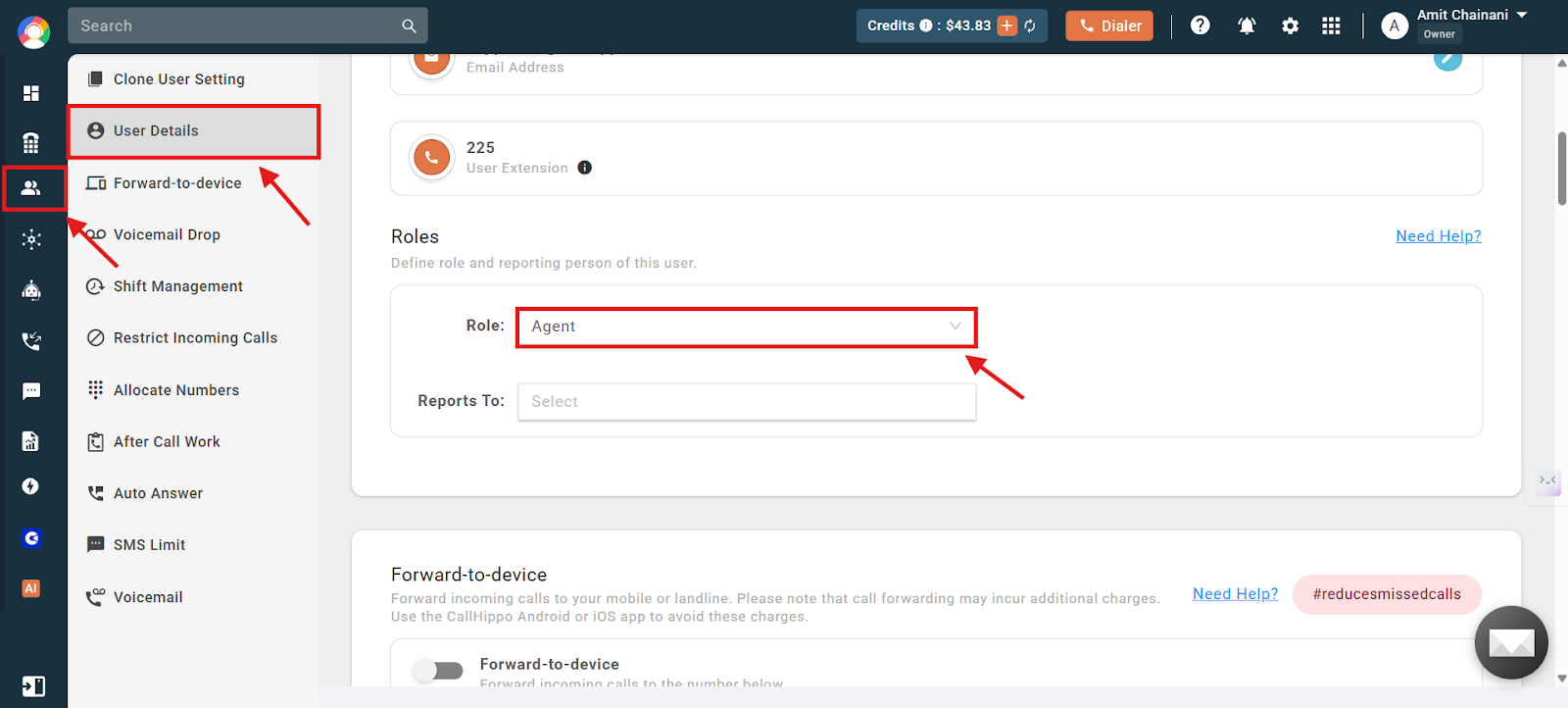Open the chat mail widget button
The width and height of the screenshot is (1568, 708).
pyautogui.click(x=1511, y=642)
